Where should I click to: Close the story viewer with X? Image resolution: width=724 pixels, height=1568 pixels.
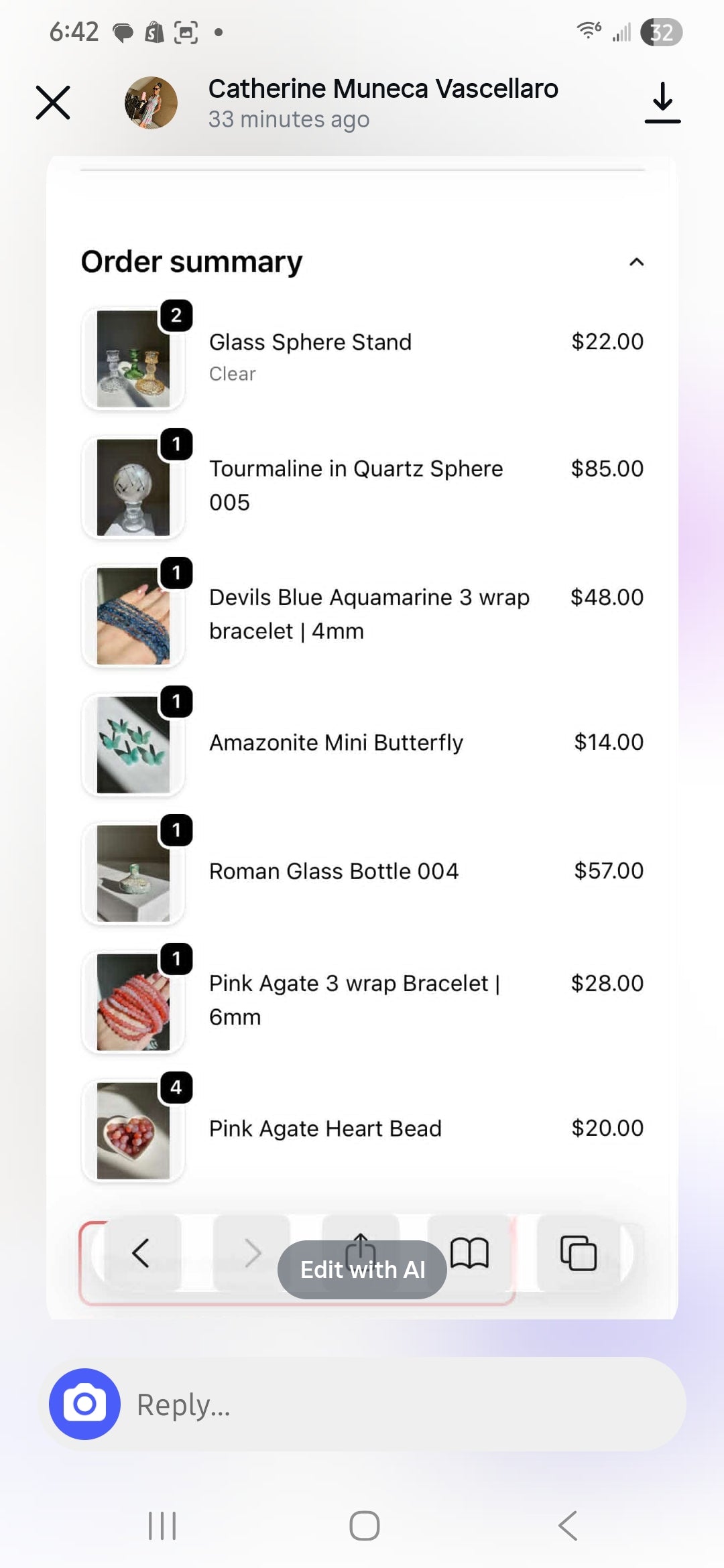53,103
